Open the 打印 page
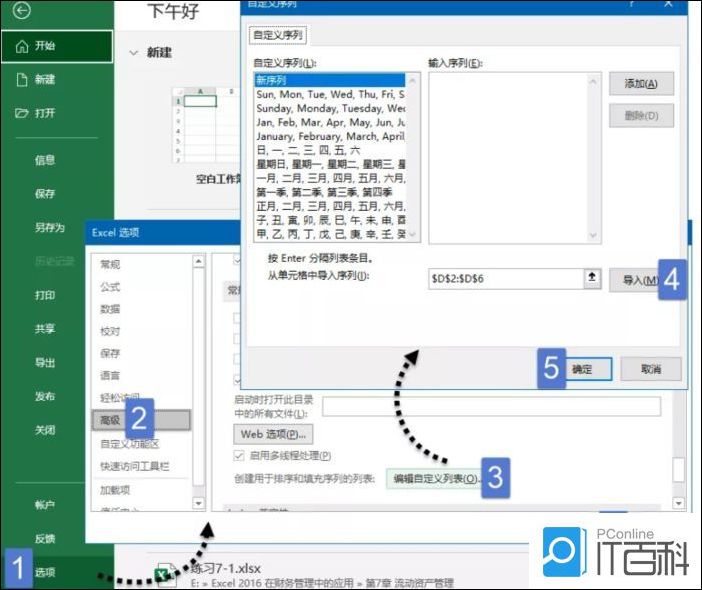This screenshot has width=702, height=590. point(45,295)
